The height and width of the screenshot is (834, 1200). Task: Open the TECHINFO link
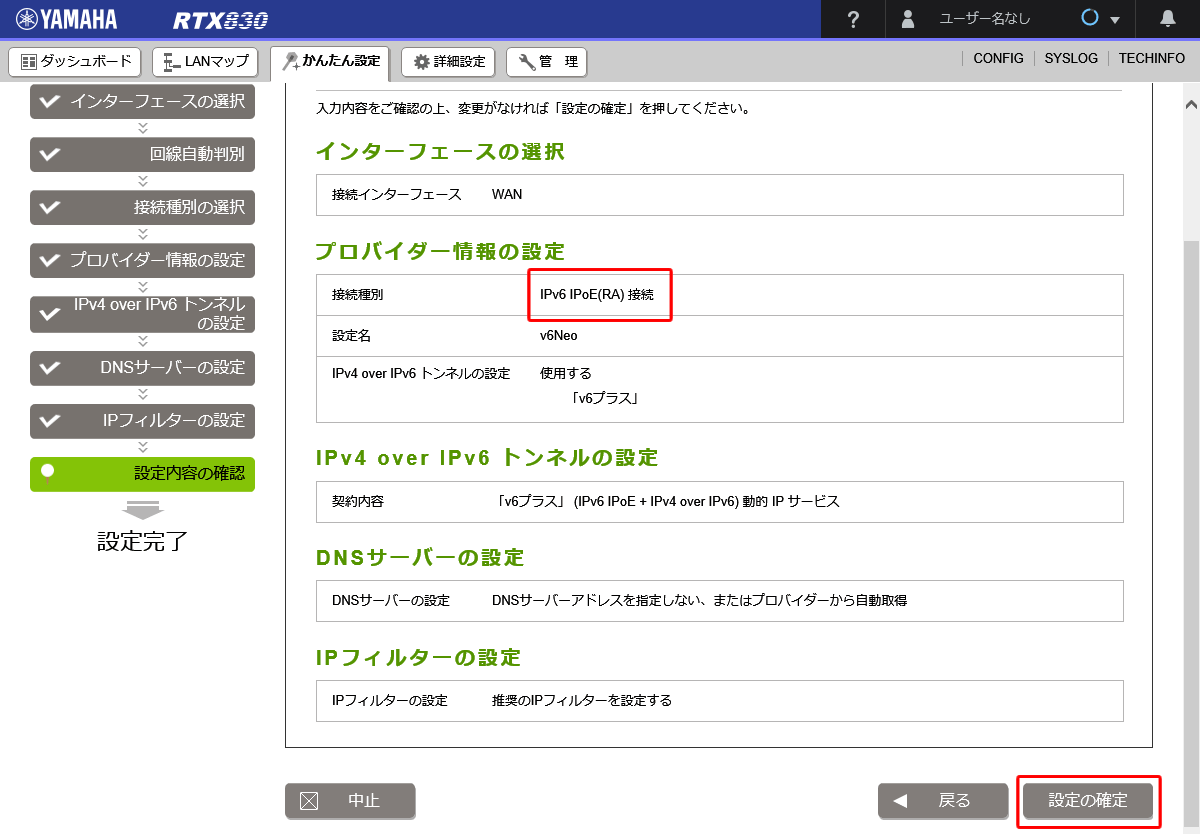tap(1152, 59)
